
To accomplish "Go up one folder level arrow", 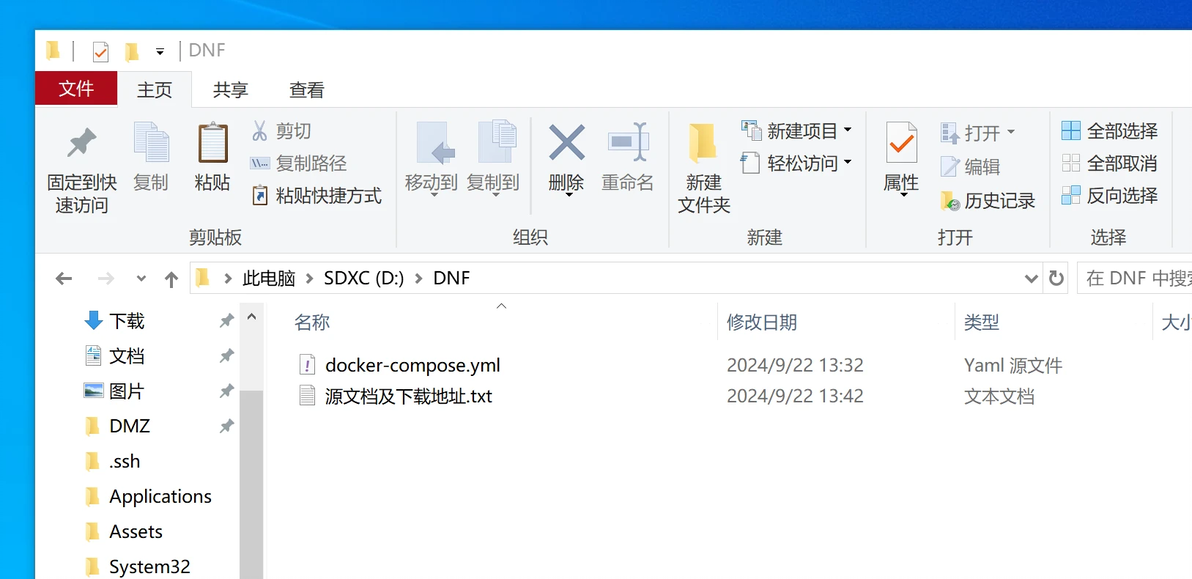I will click(172, 279).
